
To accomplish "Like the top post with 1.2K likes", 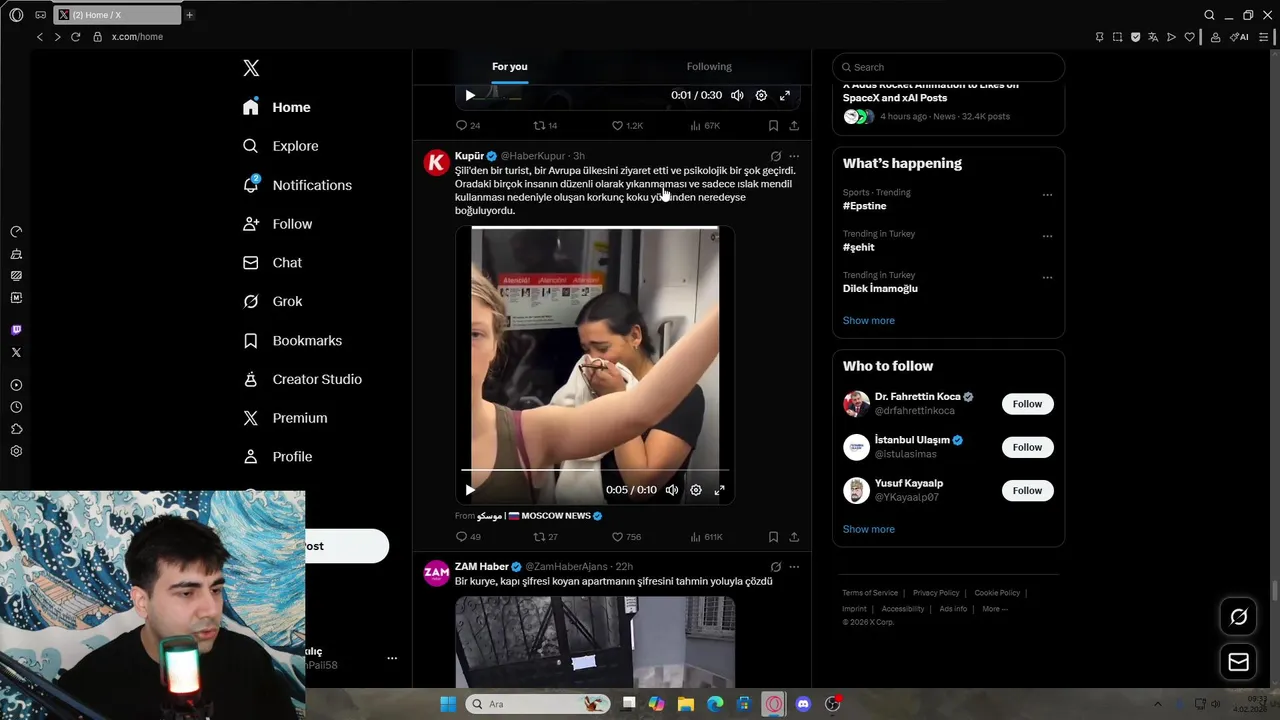I will pos(627,126).
